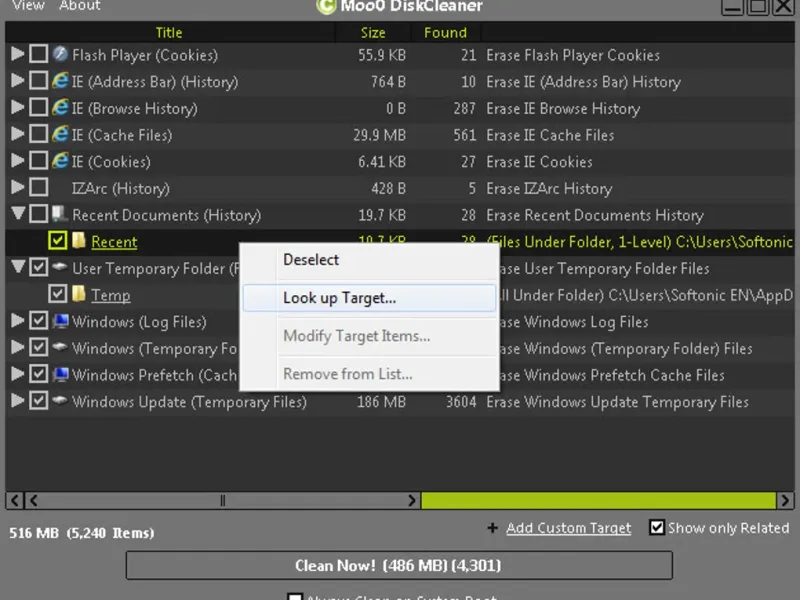Collapse the User Temporary Folder row
The height and width of the screenshot is (600, 800).
[18, 266]
